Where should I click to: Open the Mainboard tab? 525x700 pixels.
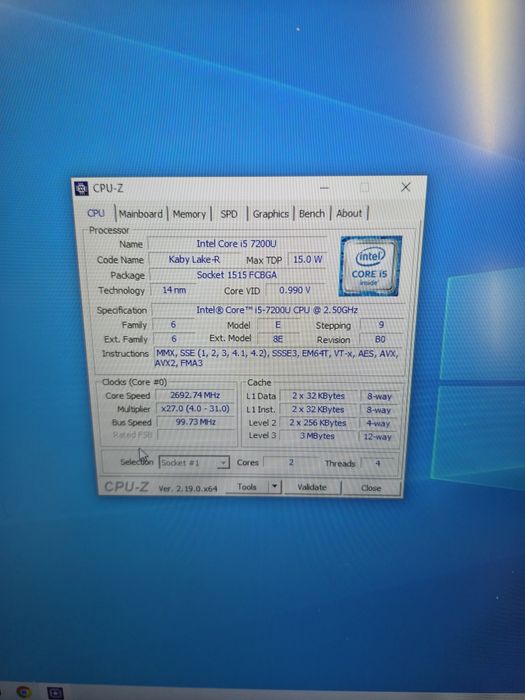pos(141,214)
